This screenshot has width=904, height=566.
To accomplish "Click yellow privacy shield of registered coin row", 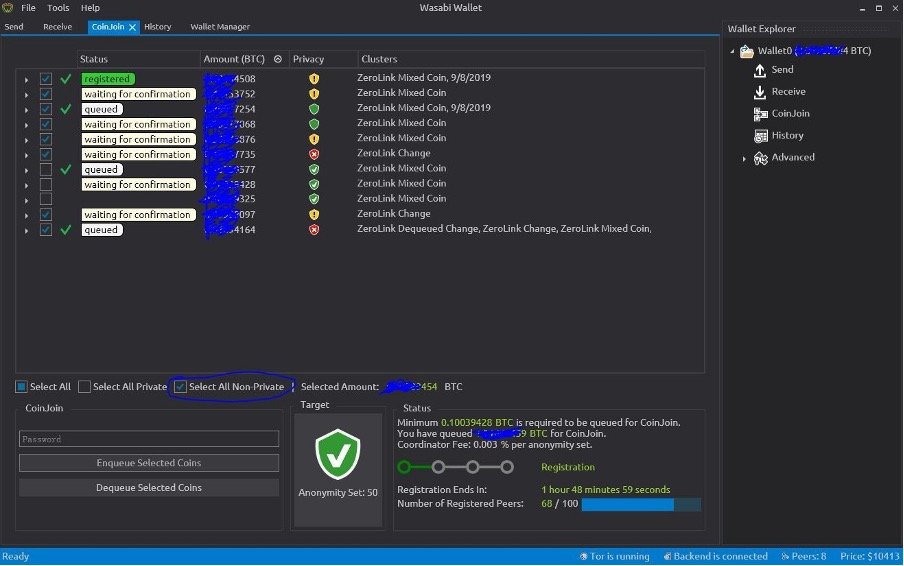I will tap(314, 78).
